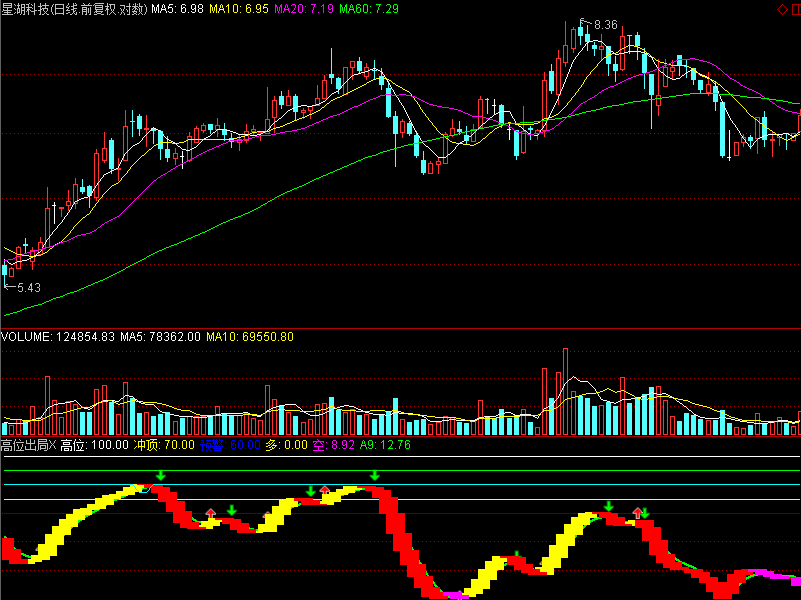Click the red split-square icon beside the diamond
The height and width of the screenshot is (600, 801).
tap(796, 9)
